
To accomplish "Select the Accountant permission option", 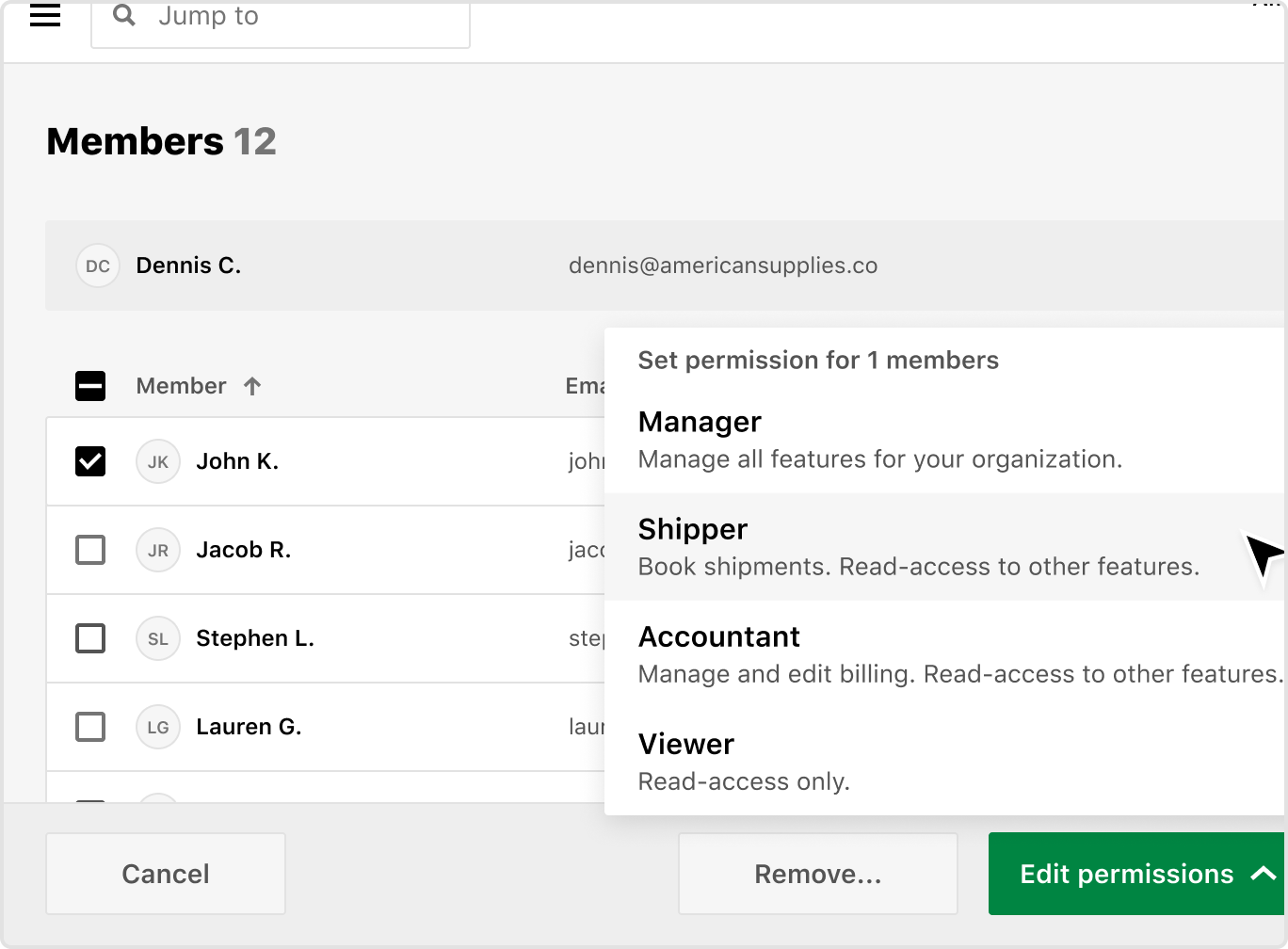I will click(945, 654).
